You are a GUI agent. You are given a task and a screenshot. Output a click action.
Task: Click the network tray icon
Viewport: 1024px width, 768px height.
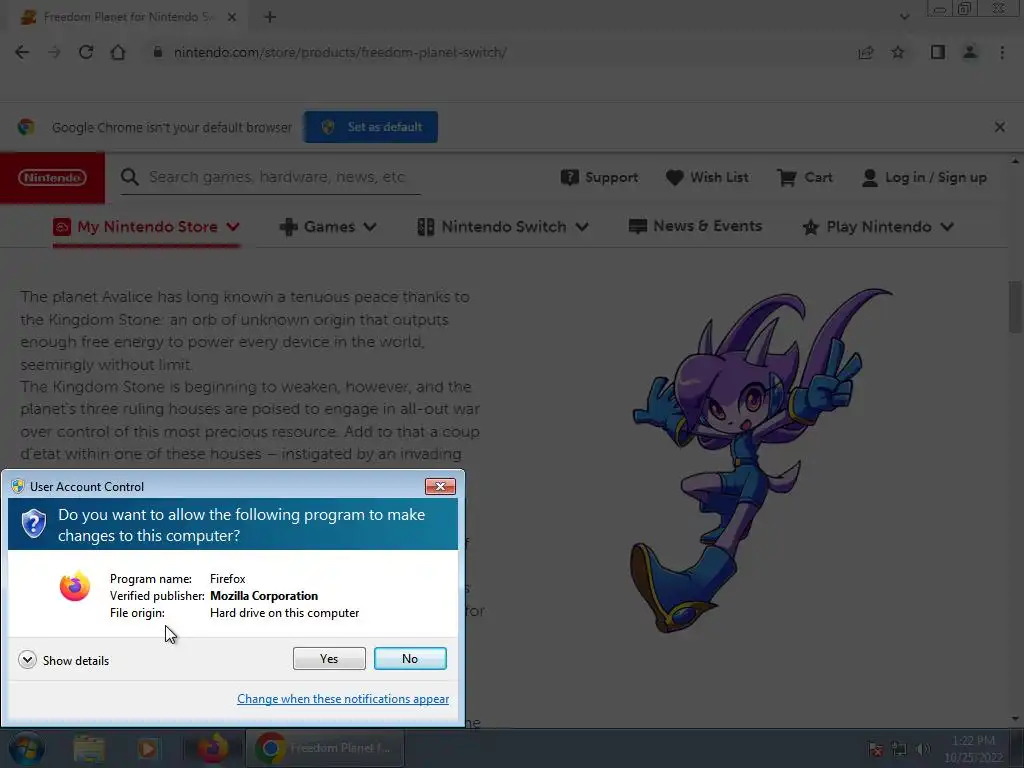(x=900, y=749)
